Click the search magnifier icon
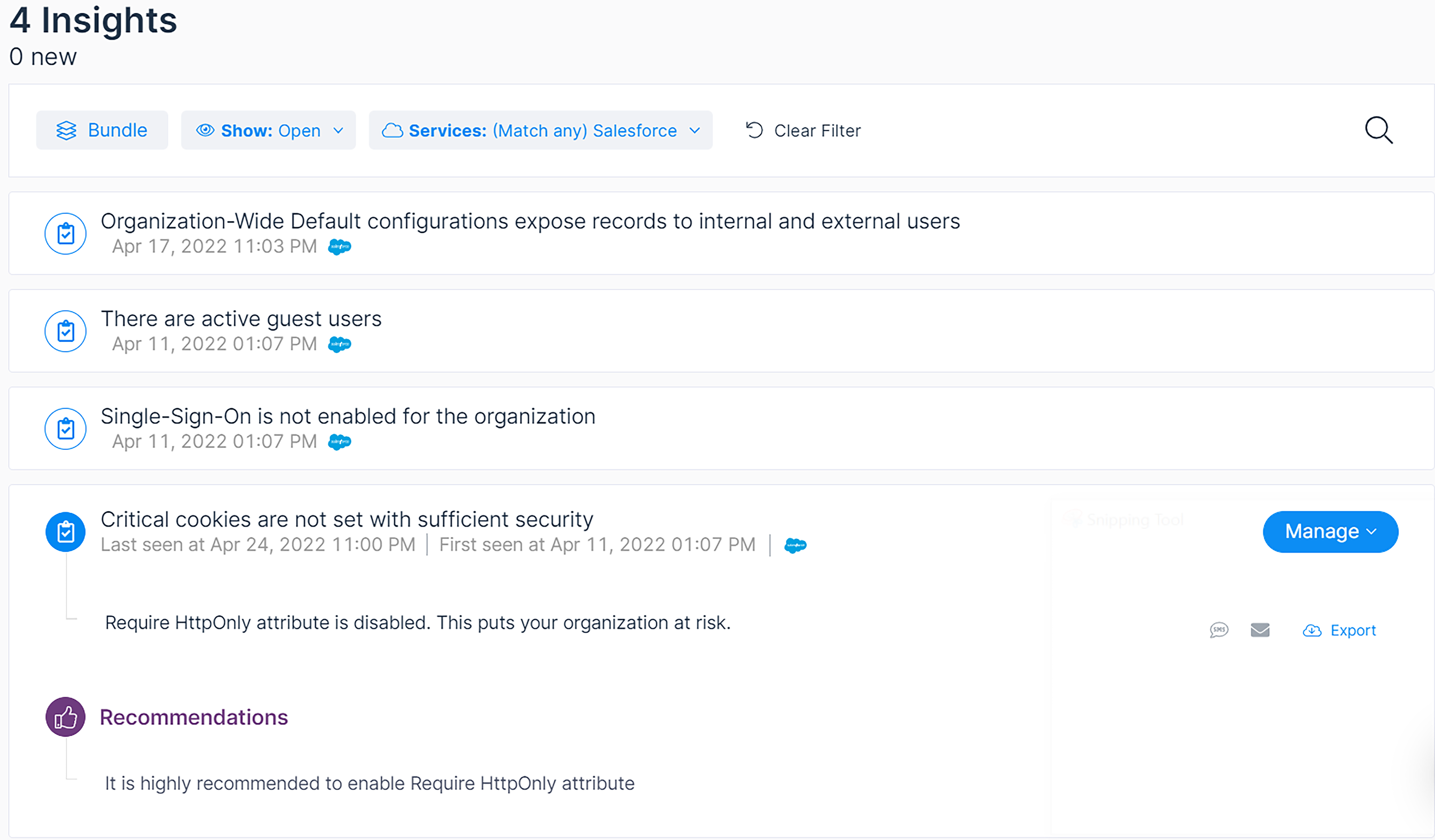 pos(1379,130)
